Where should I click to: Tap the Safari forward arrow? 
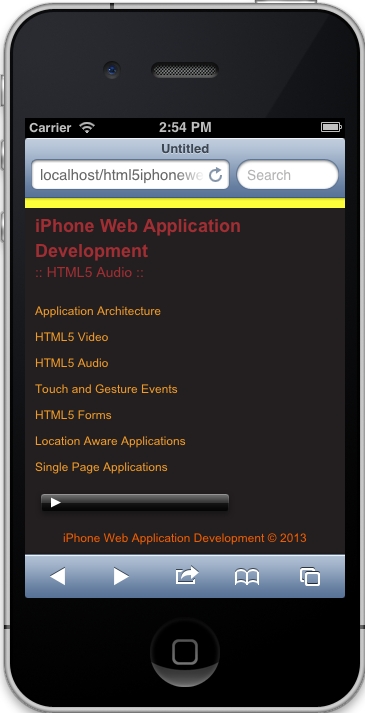click(x=121, y=576)
